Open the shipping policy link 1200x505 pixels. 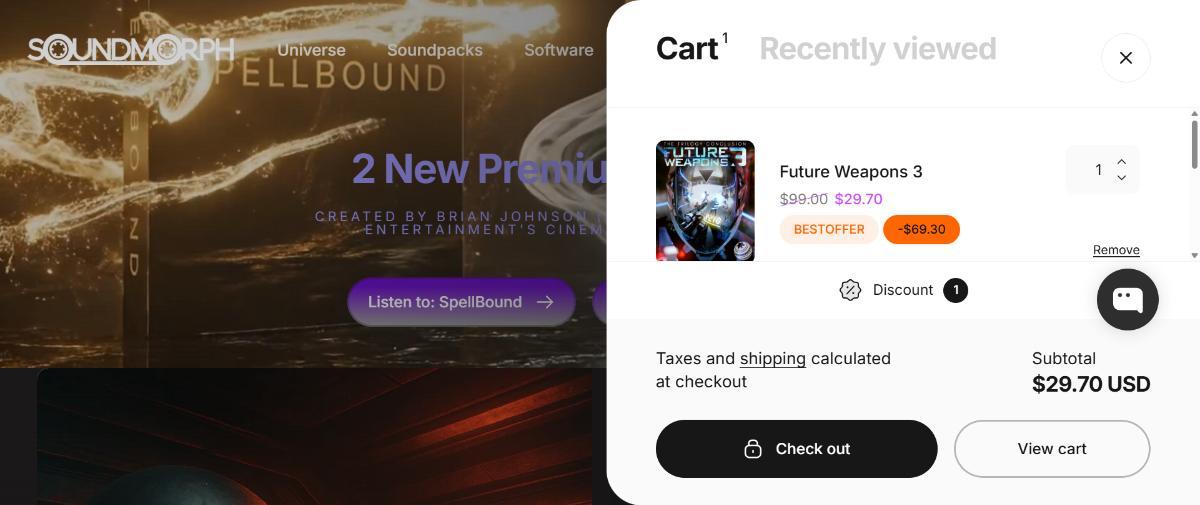pos(773,358)
